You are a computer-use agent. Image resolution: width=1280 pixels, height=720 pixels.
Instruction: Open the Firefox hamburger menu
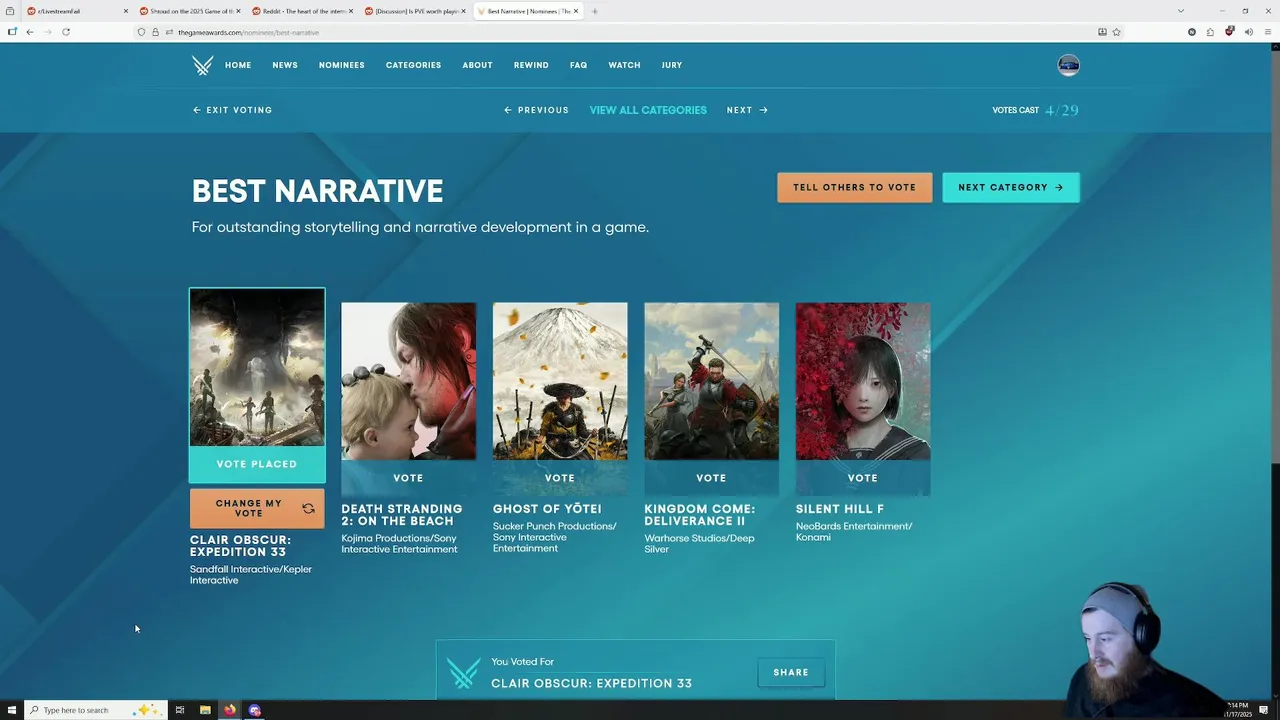pyautogui.click(x=1267, y=32)
